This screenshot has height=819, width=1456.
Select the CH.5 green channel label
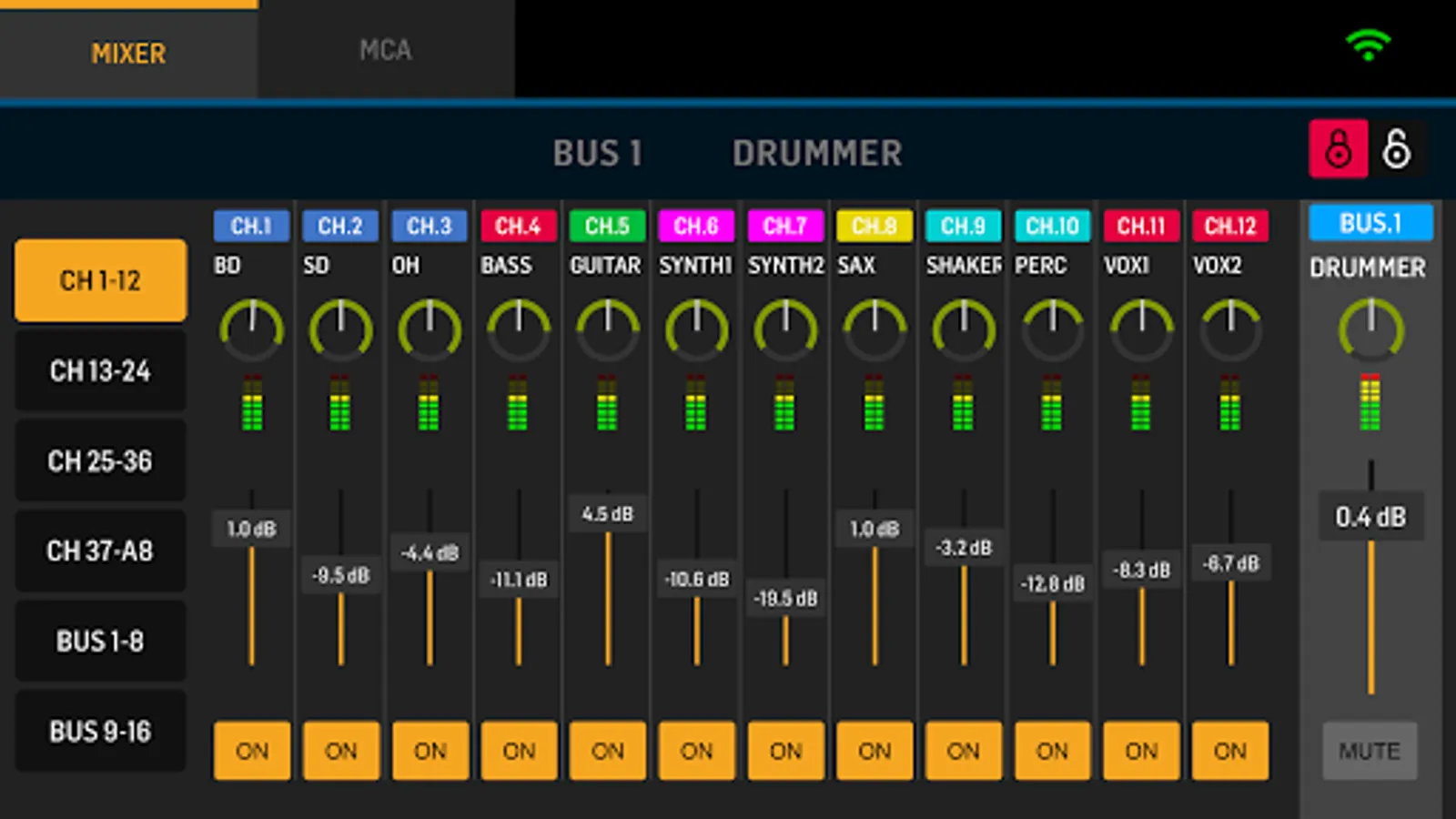(x=607, y=226)
